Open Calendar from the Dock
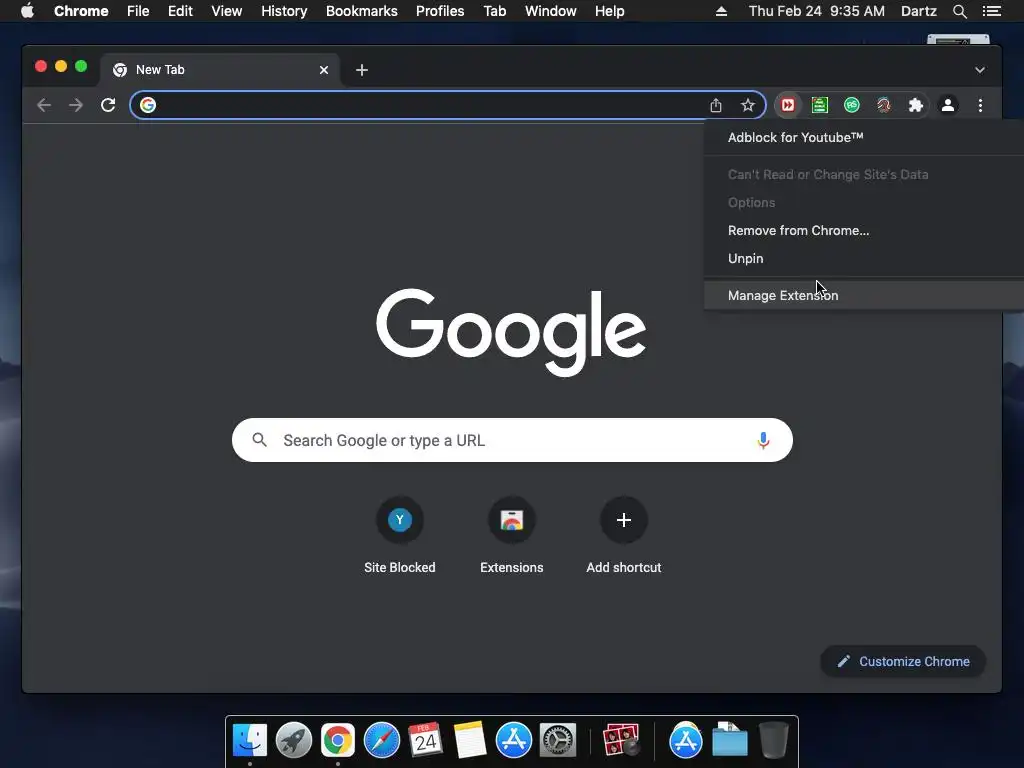 [425, 740]
